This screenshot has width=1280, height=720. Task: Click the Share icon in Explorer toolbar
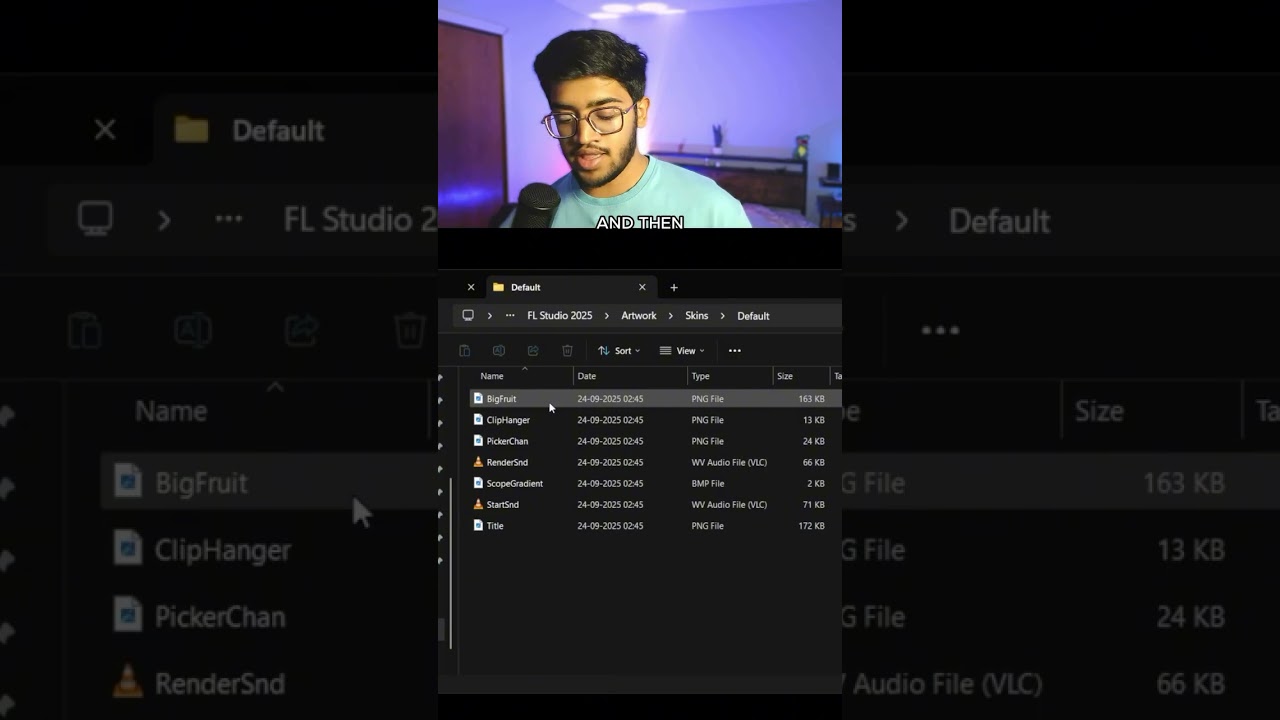point(533,351)
